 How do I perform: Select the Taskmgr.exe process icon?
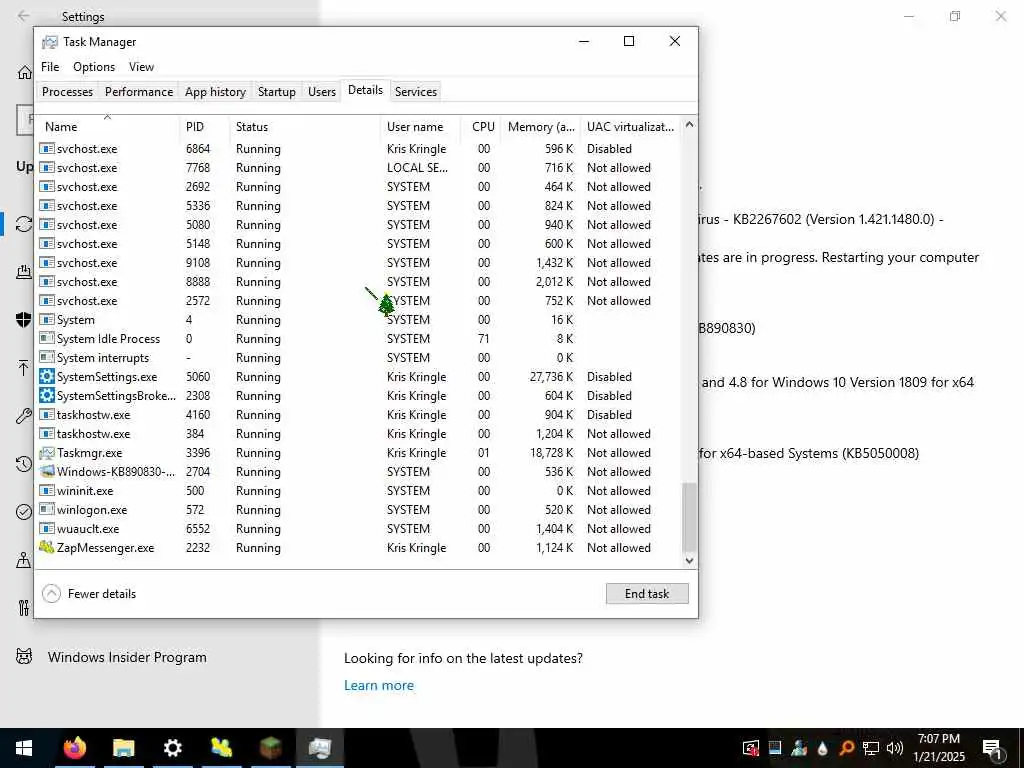click(x=46, y=453)
